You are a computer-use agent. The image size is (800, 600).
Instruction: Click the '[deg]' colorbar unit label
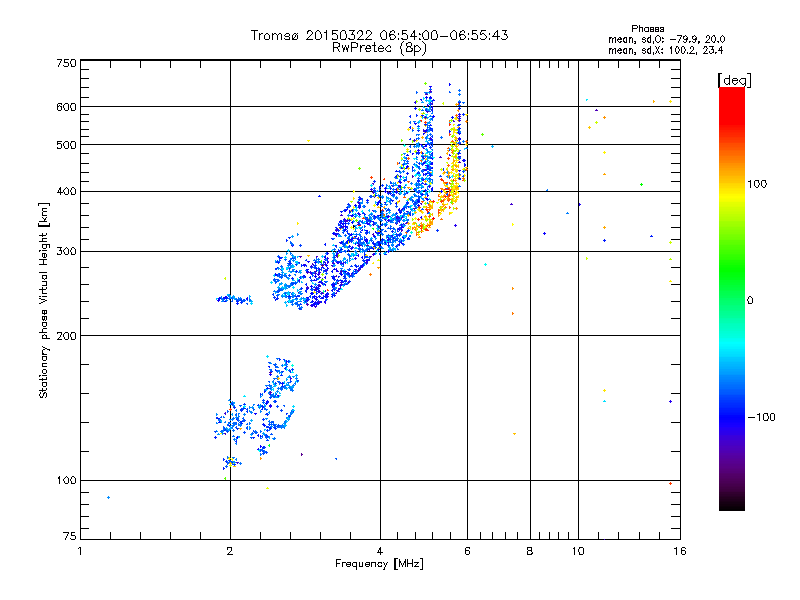point(734,80)
